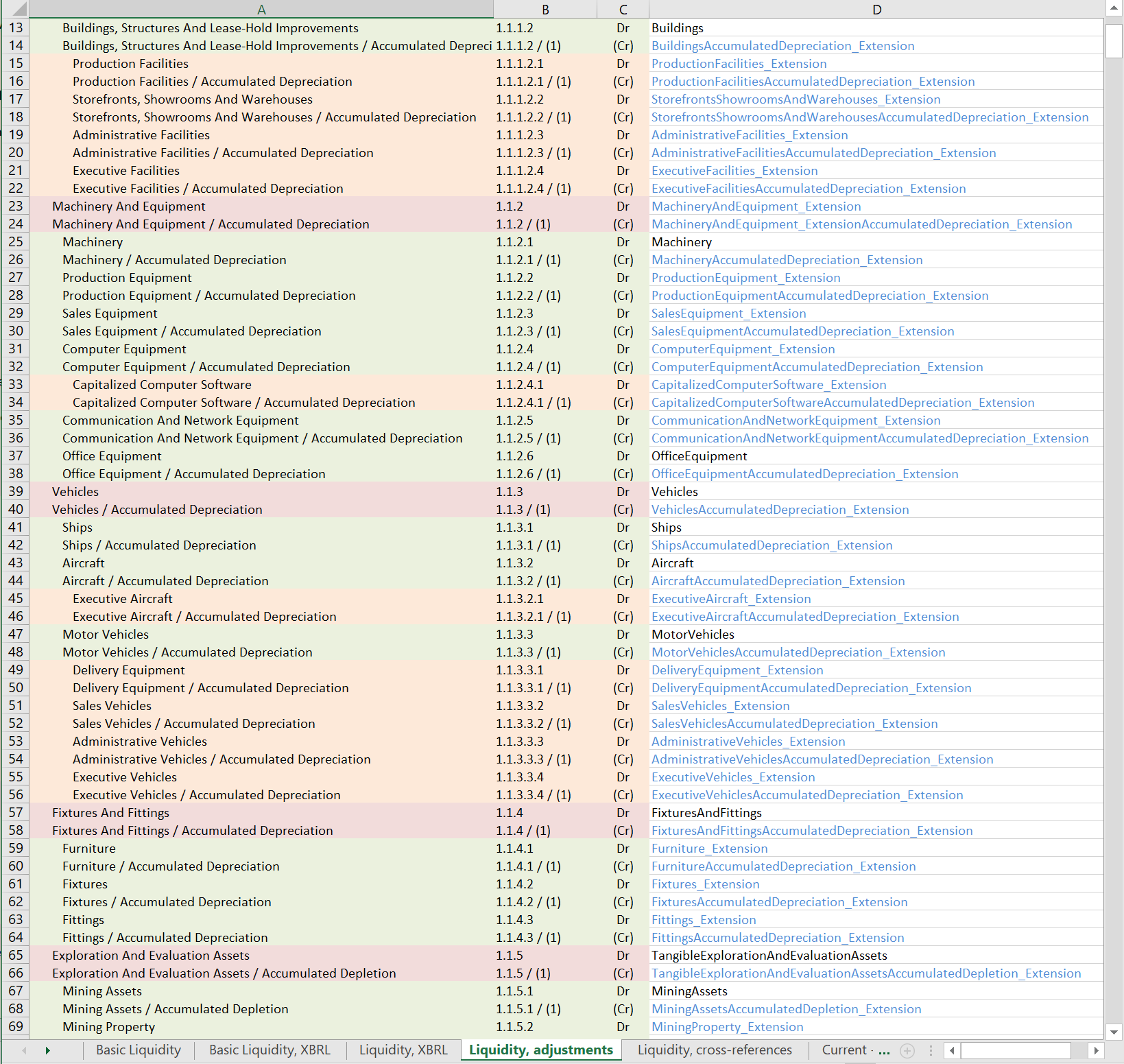Click vertical scrollbar down arrow

click(x=1114, y=1031)
